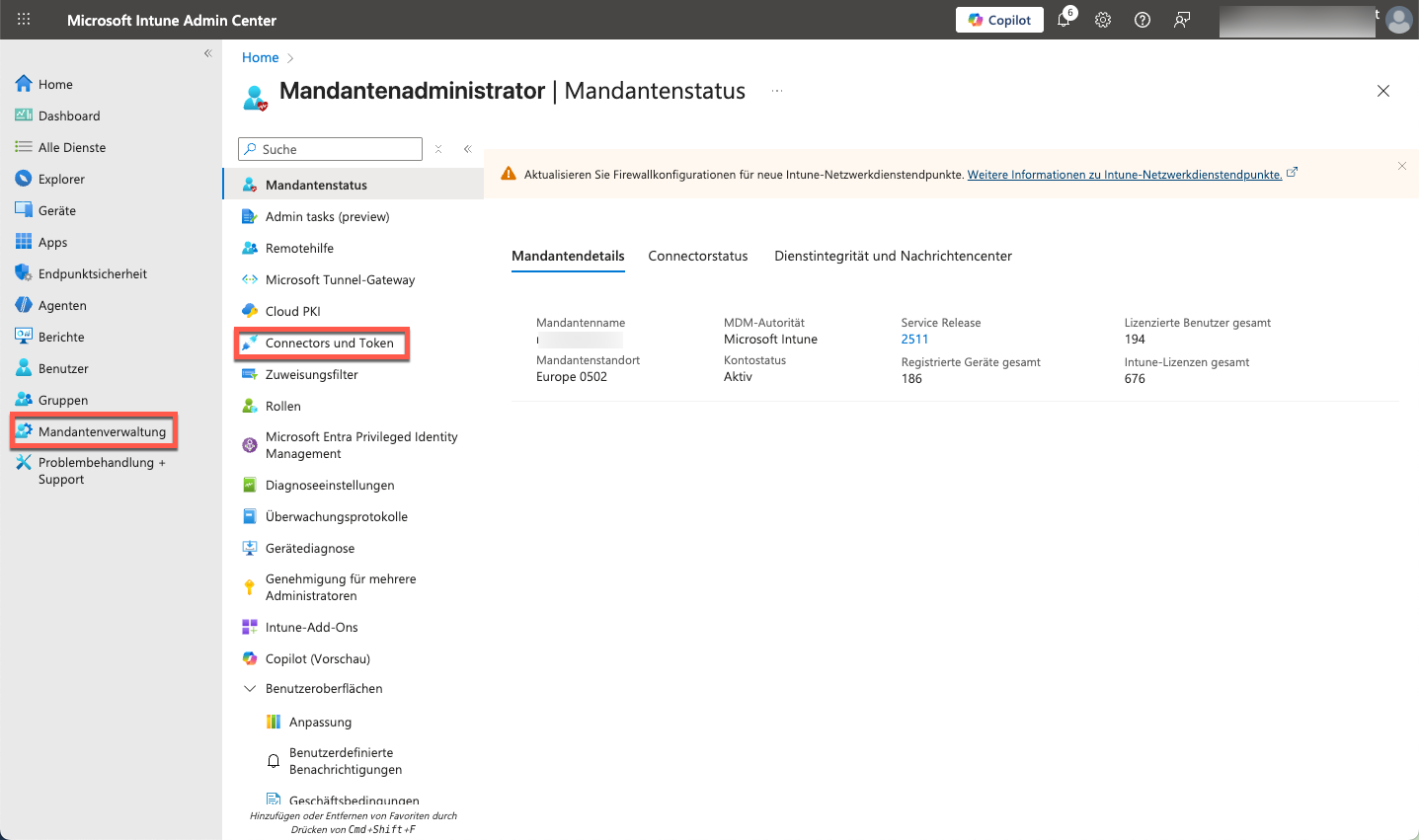Click Service Release 2511 link

(914, 340)
